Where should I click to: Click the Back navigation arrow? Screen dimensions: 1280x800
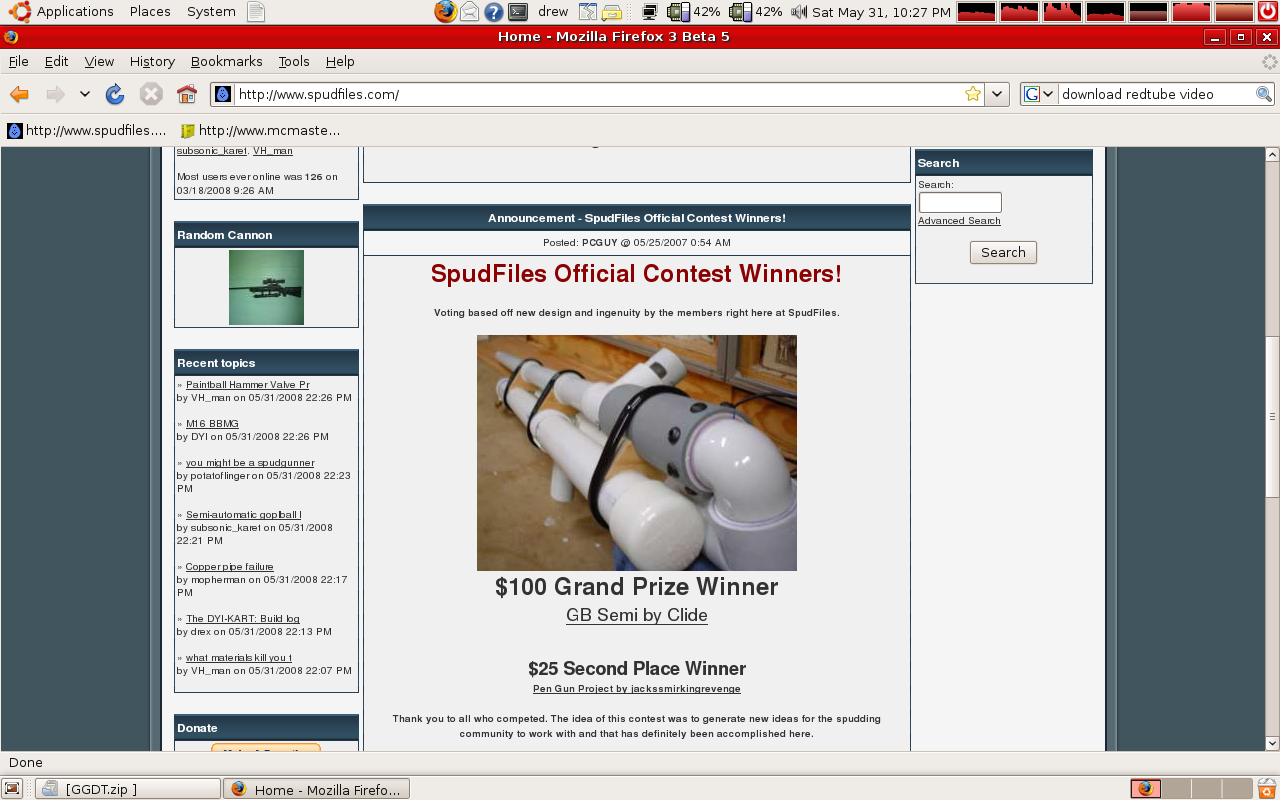(x=19, y=94)
